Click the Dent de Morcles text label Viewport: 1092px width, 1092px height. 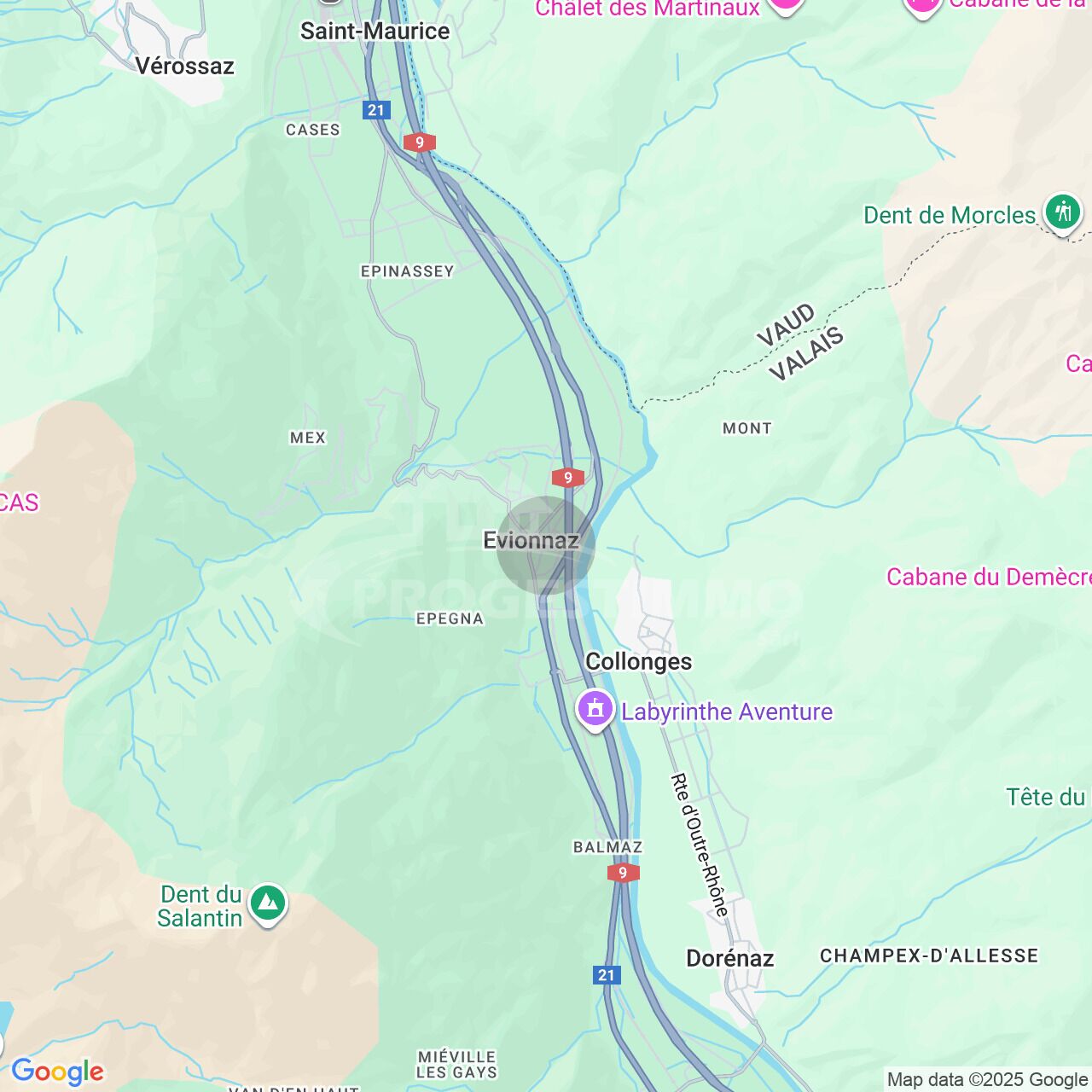[x=950, y=215]
